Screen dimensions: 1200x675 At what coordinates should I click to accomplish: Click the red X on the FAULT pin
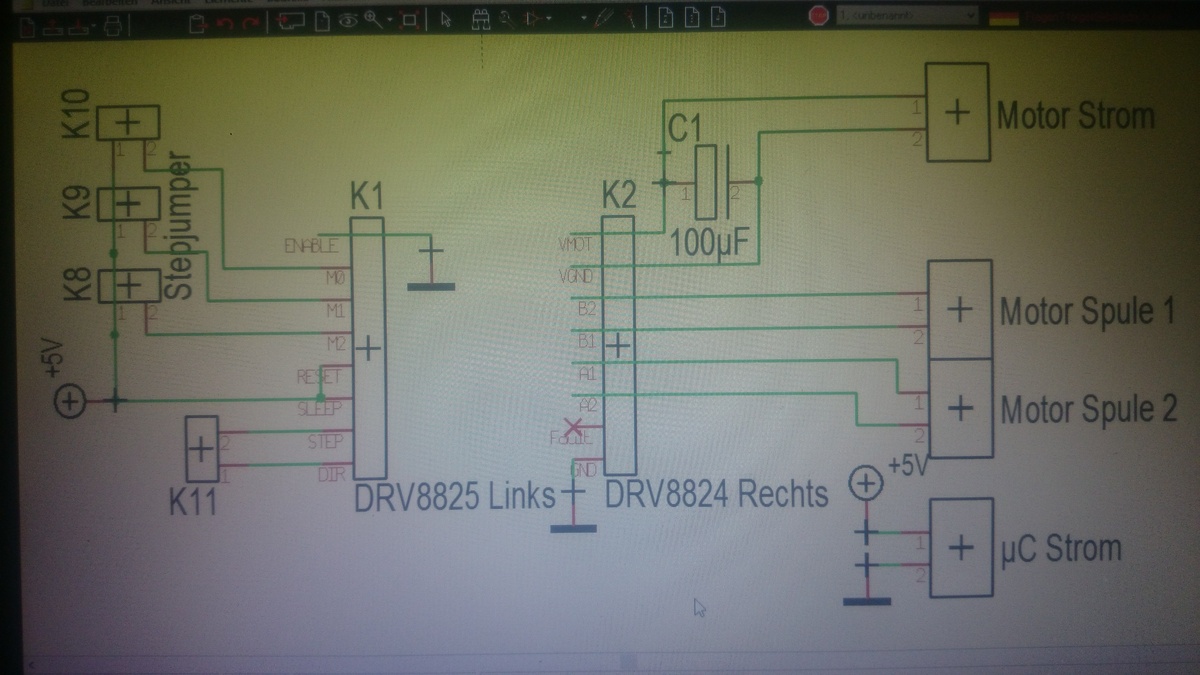coord(574,428)
